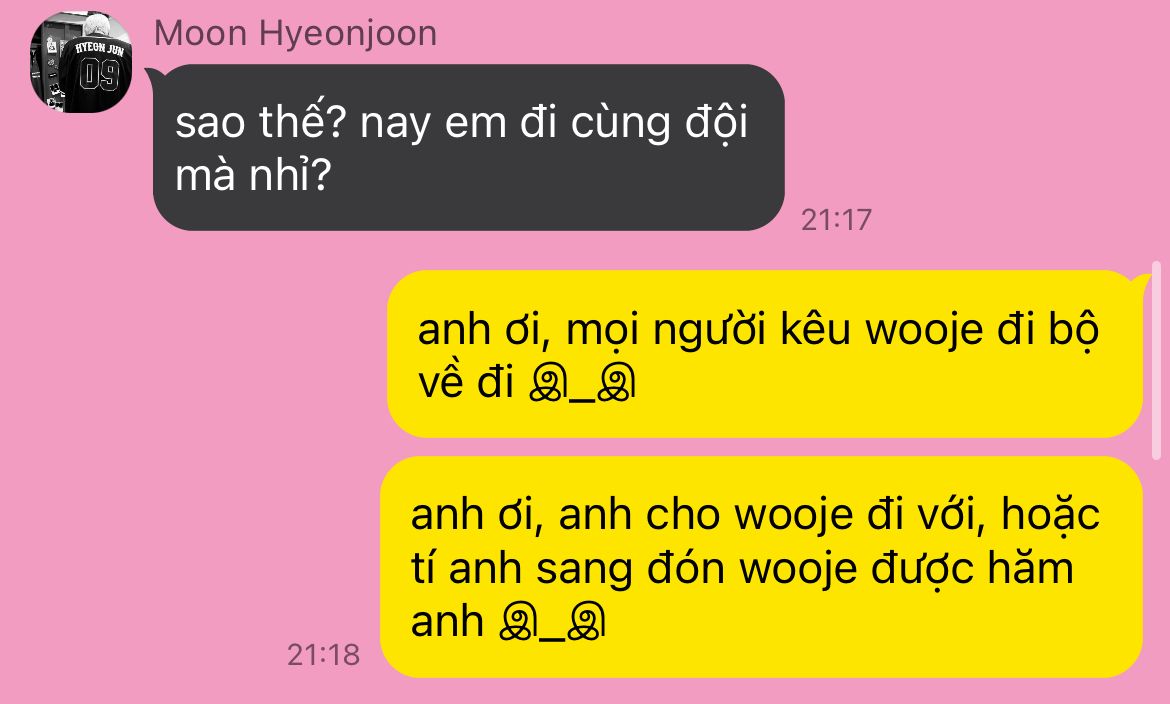Image resolution: width=1170 pixels, height=704 pixels.
Task: Click the HYEON JUN text on the avatar
Action: tap(99, 49)
